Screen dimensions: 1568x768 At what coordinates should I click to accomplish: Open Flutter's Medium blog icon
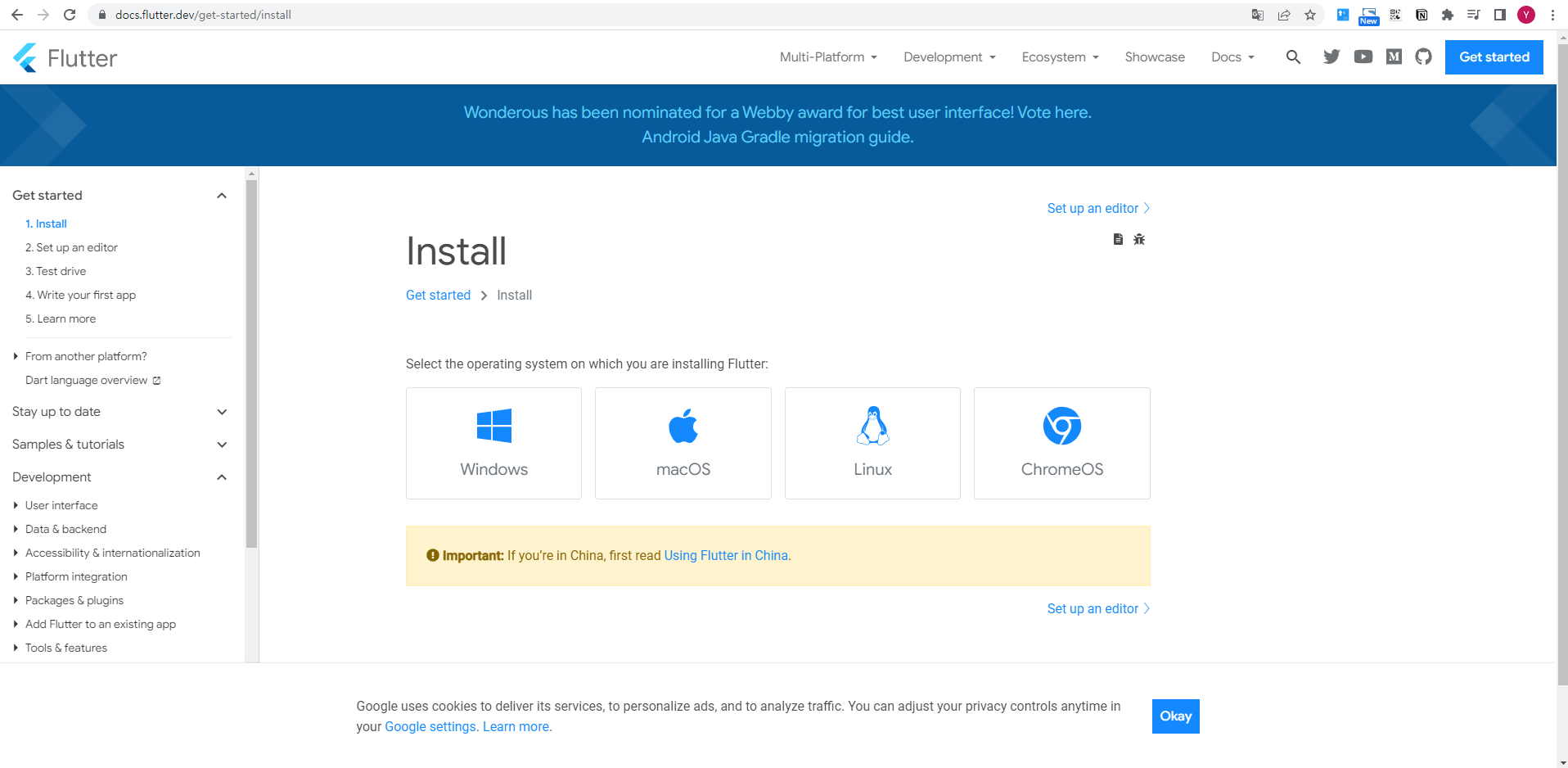[1394, 56]
